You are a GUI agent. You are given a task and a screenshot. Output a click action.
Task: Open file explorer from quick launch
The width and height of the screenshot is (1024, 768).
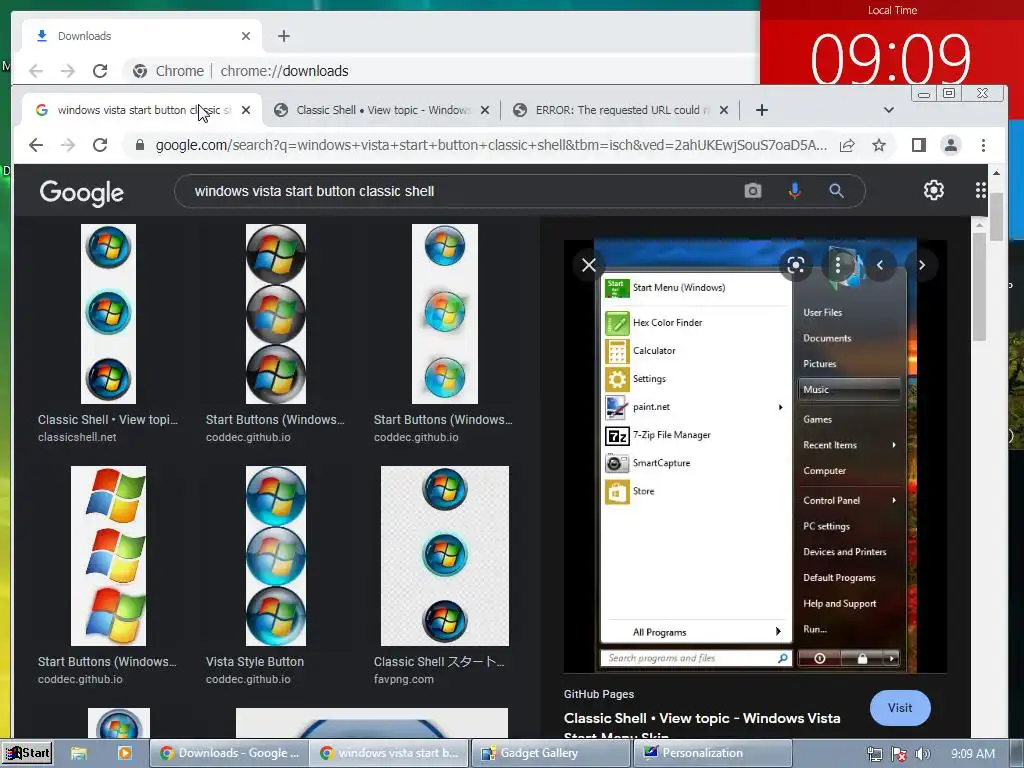point(79,754)
